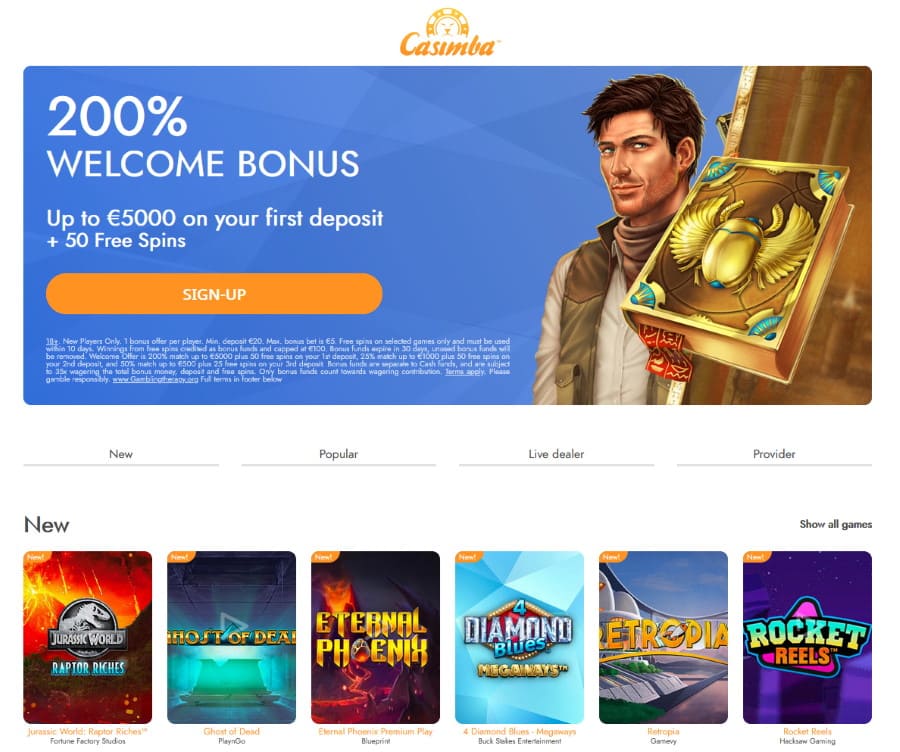This screenshot has height=752, width=900.
Task: Click the Retropia title link
Action: click(664, 731)
